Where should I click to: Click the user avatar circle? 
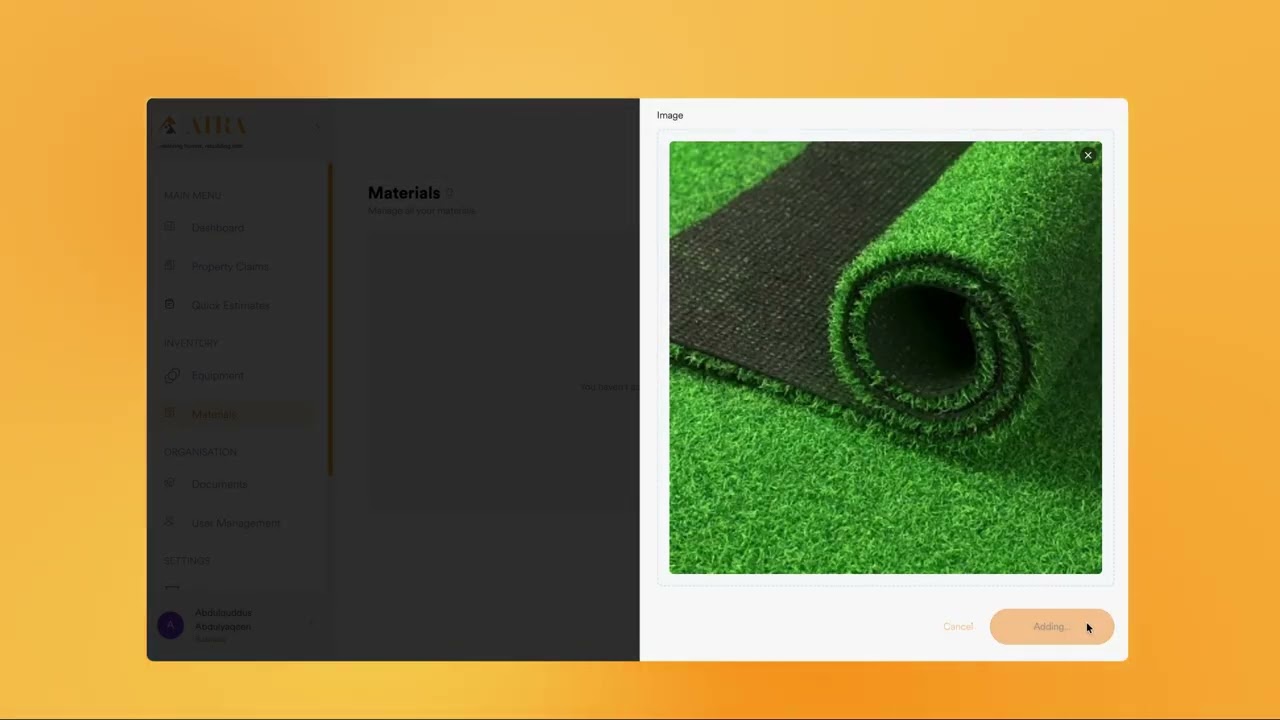click(x=171, y=625)
